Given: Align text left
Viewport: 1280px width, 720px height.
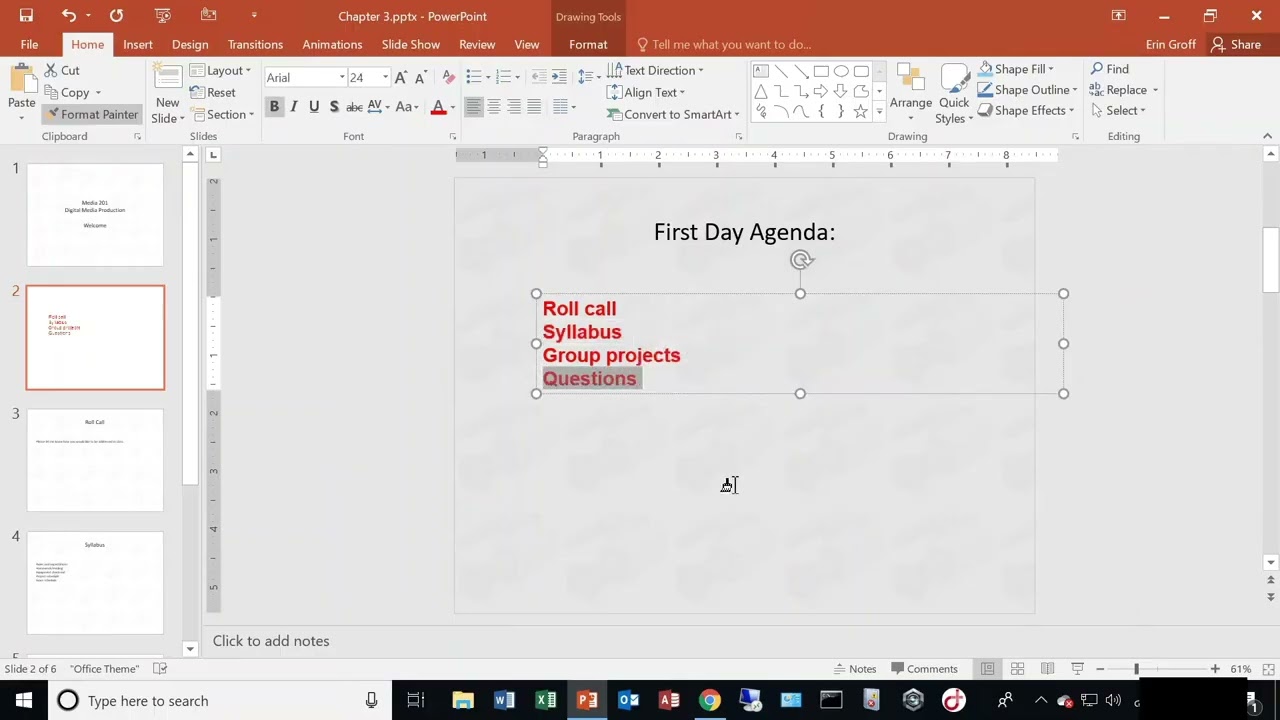Looking at the screenshot, I should coord(474,107).
